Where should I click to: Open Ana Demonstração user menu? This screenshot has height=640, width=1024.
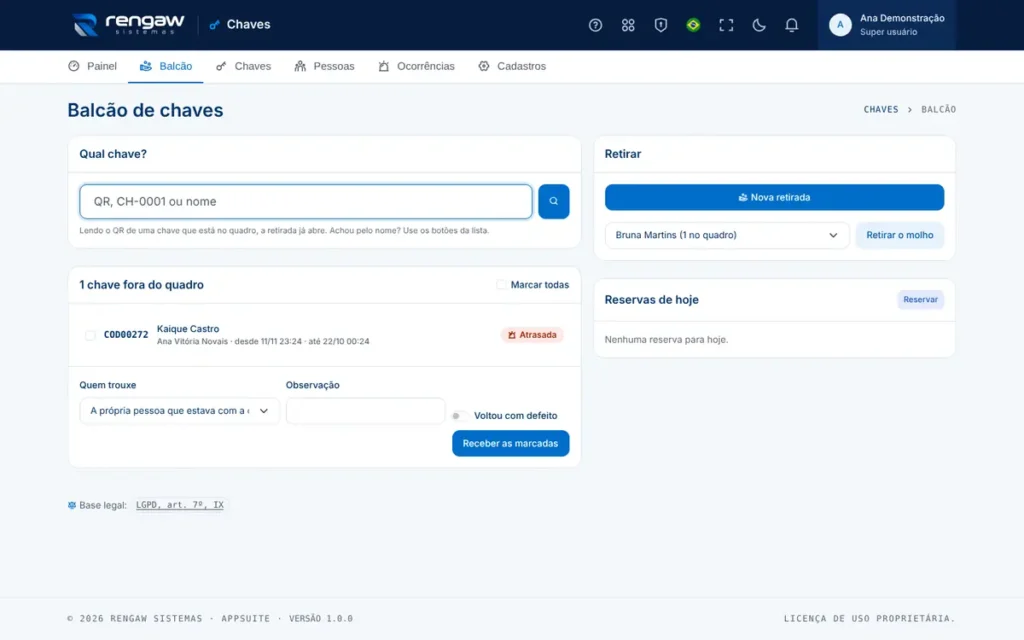point(886,25)
